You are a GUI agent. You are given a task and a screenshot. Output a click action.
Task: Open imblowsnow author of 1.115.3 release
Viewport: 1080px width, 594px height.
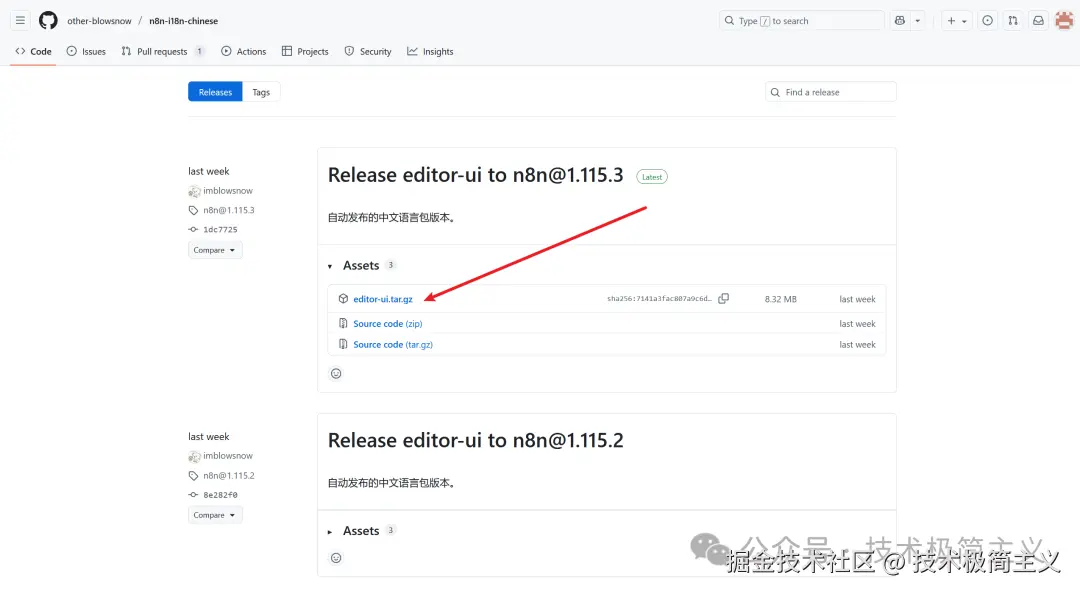coord(227,191)
